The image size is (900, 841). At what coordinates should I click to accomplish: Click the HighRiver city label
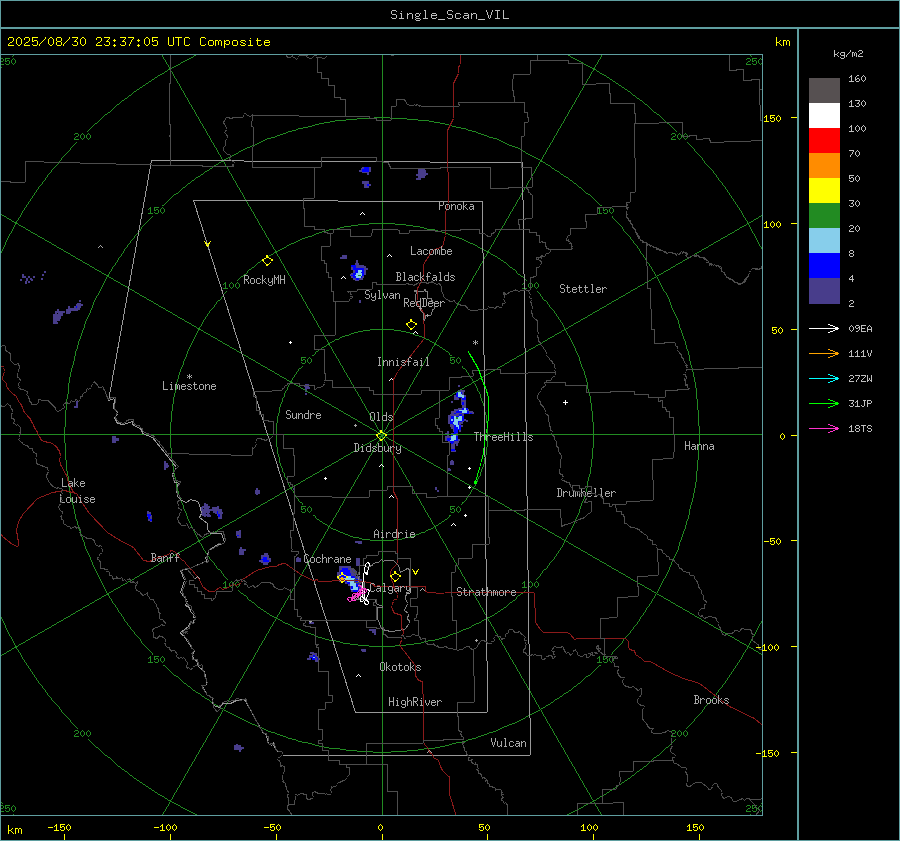(x=415, y=702)
